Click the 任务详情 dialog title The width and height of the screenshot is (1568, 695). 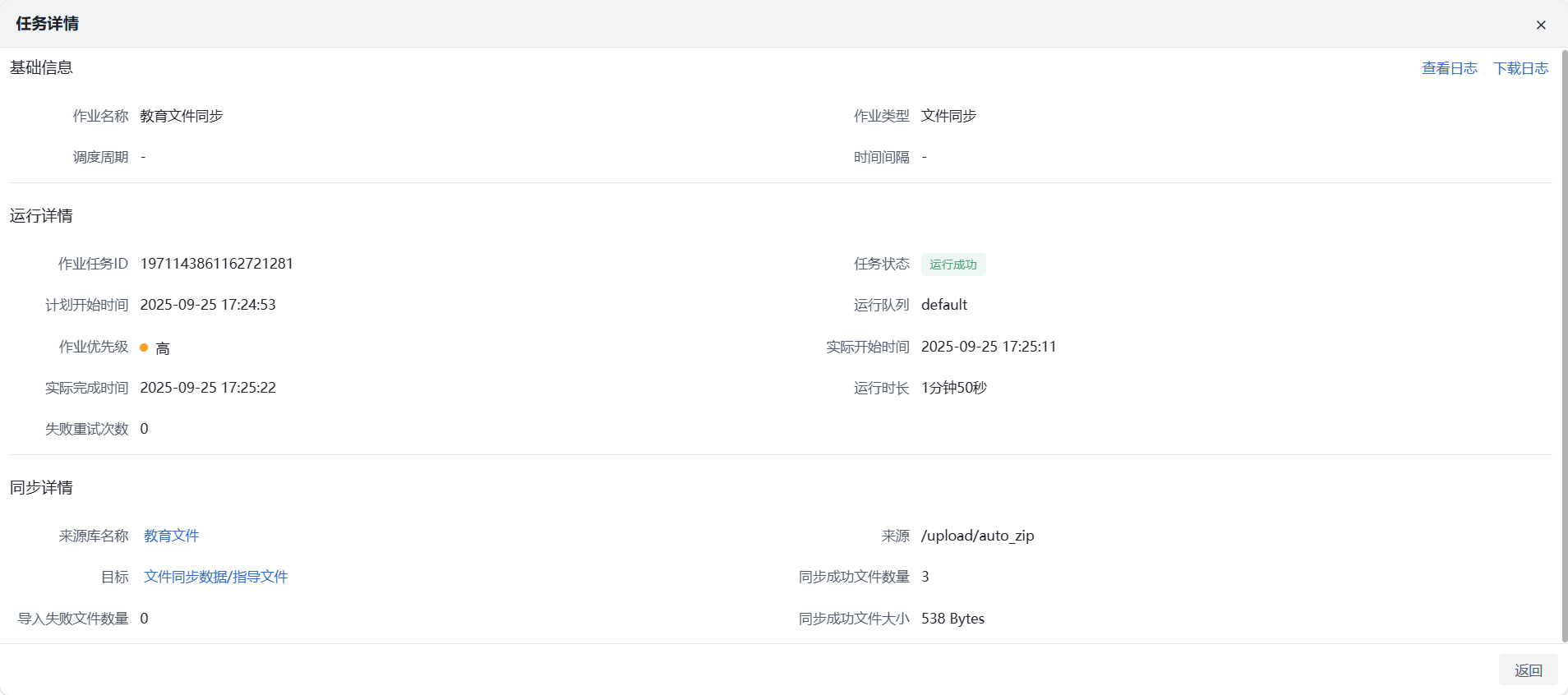48,24
